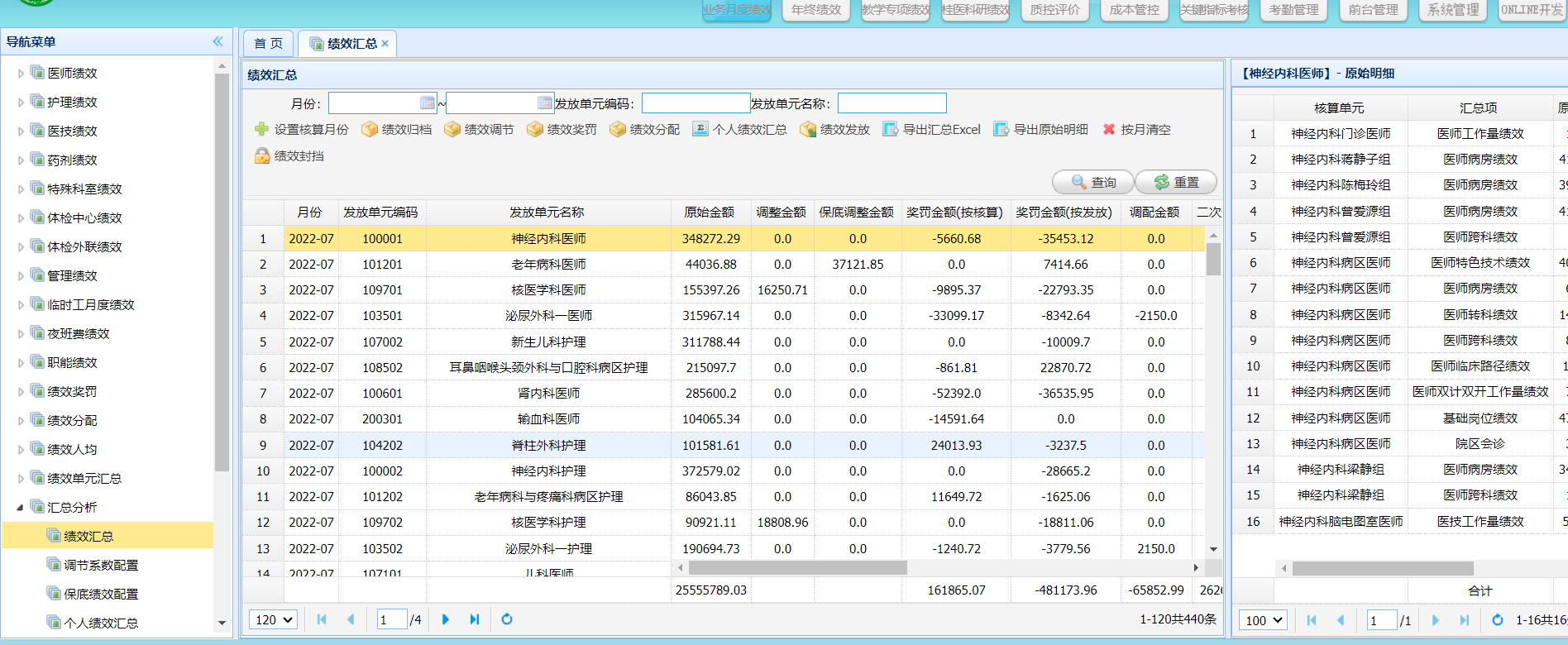Click summary grid vertical scrollbar thumb
This screenshot has width=1568, height=645.
click(x=1213, y=259)
